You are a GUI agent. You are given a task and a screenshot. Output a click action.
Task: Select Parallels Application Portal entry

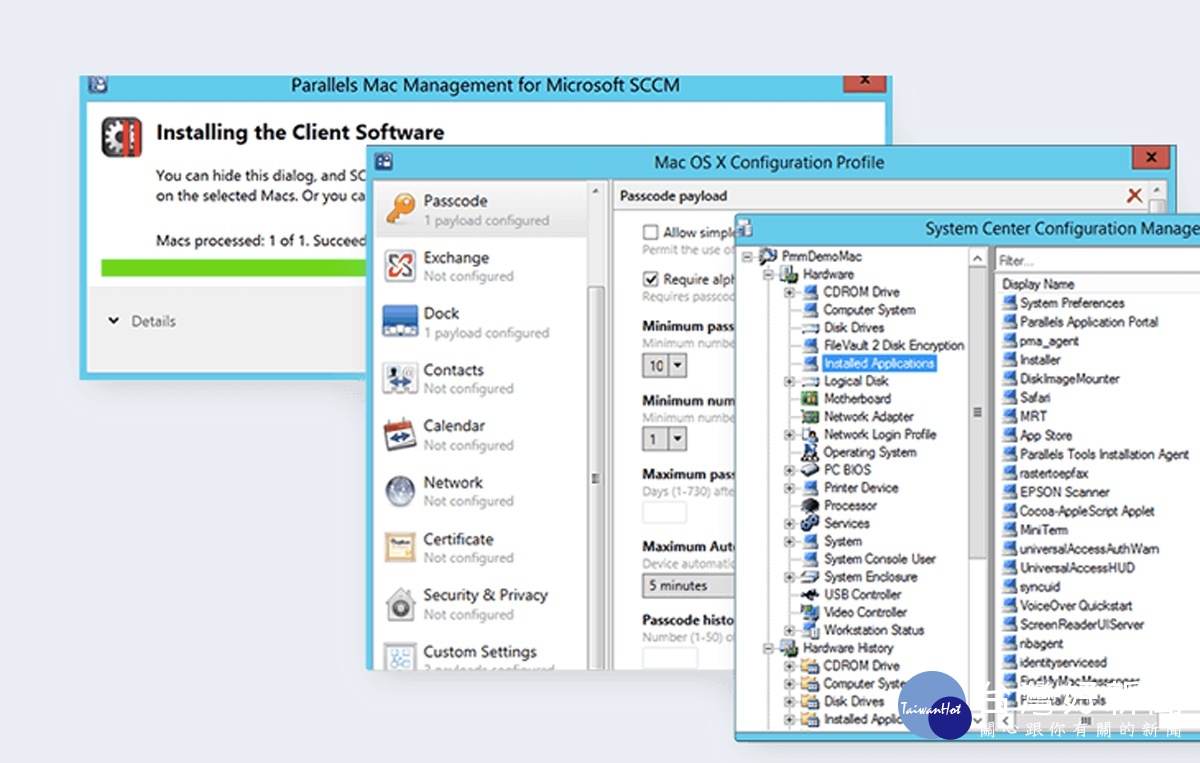tap(1088, 322)
